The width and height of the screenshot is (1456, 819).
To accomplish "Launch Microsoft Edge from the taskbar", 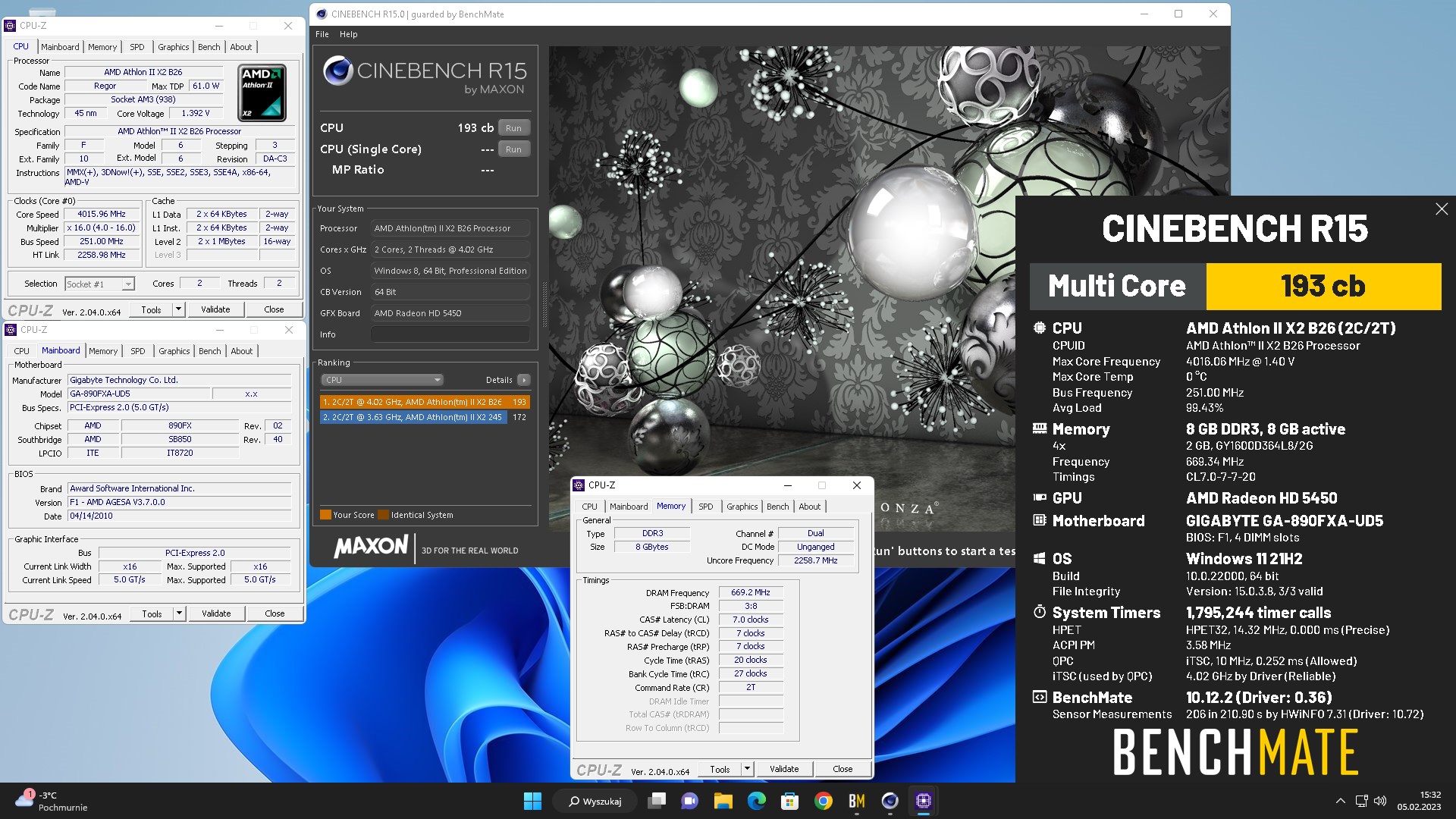I will [x=757, y=801].
